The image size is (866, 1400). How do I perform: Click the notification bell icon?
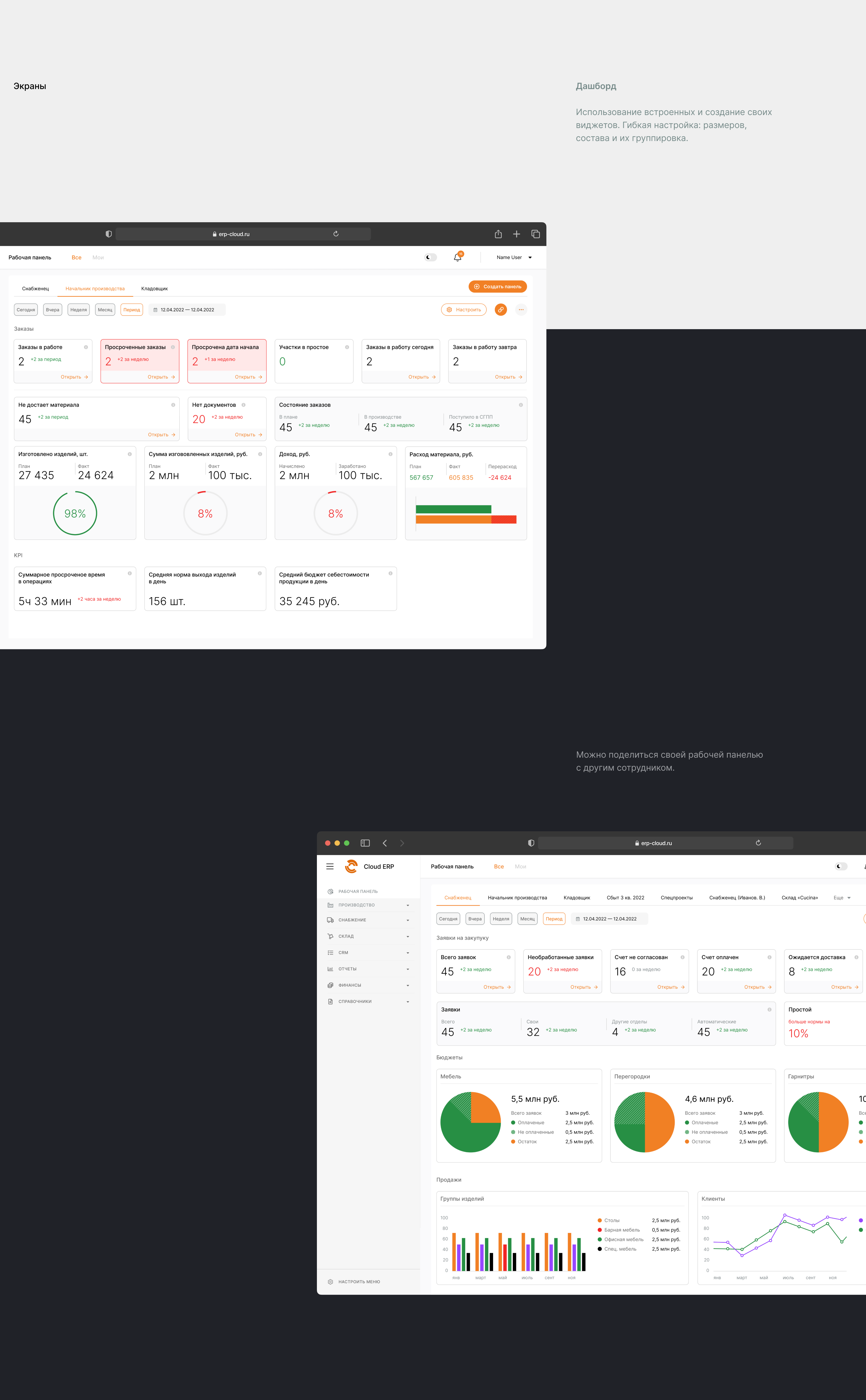click(457, 258)
